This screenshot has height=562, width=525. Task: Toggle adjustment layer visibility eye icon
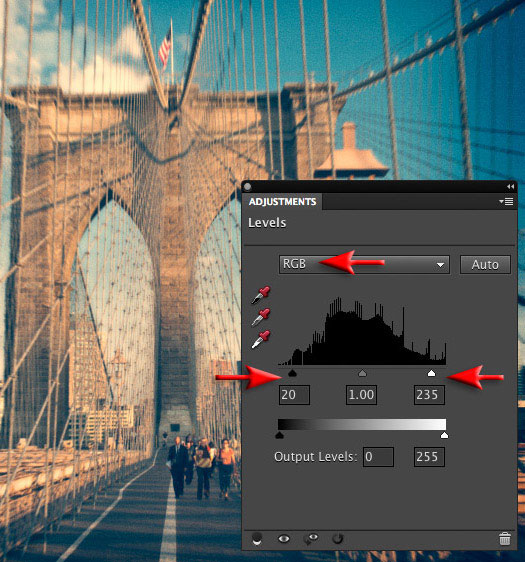(284, 538)
